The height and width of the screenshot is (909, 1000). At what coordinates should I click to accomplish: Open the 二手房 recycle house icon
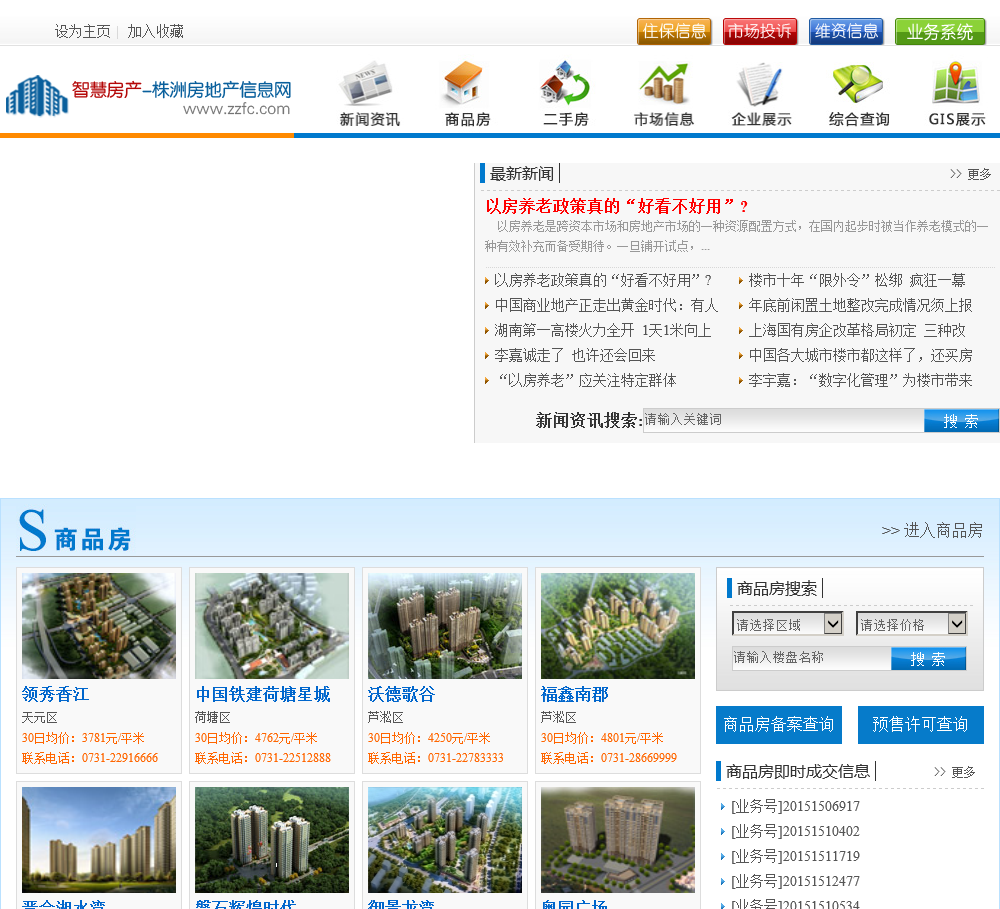click(x=565, y=84)
